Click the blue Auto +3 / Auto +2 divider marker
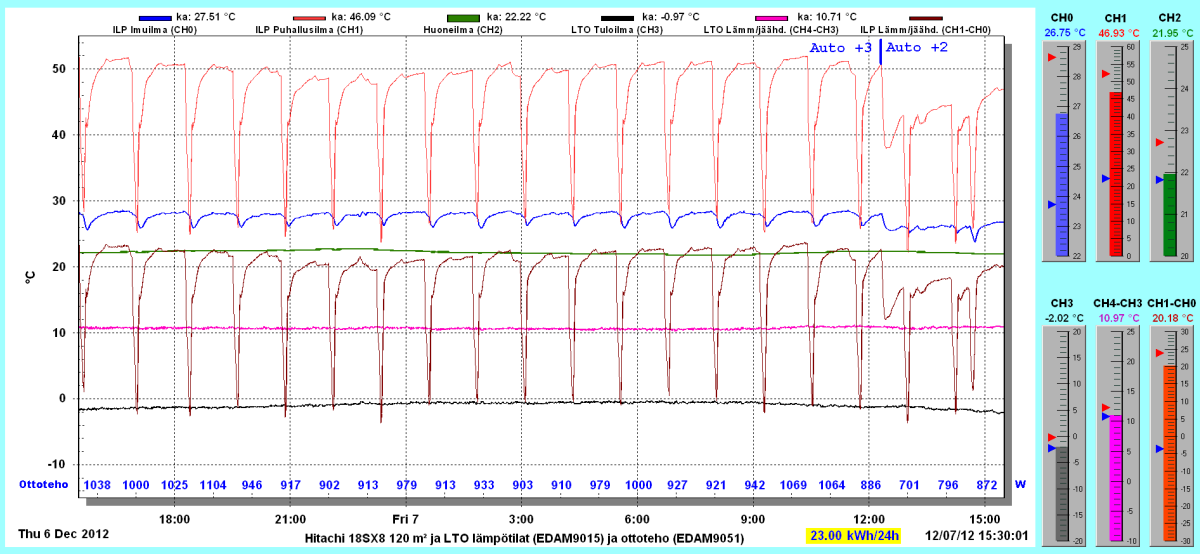 [x=880, y=54]
